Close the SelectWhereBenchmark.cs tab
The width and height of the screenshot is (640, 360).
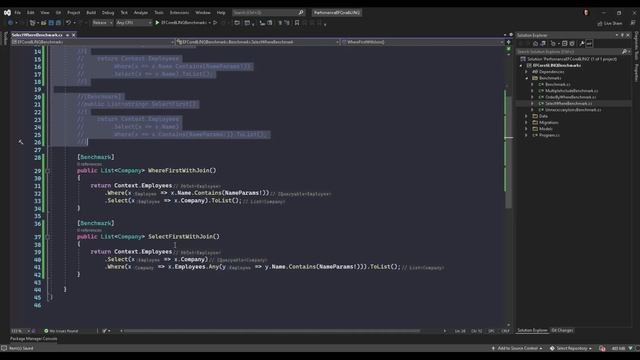click(73, 35)
